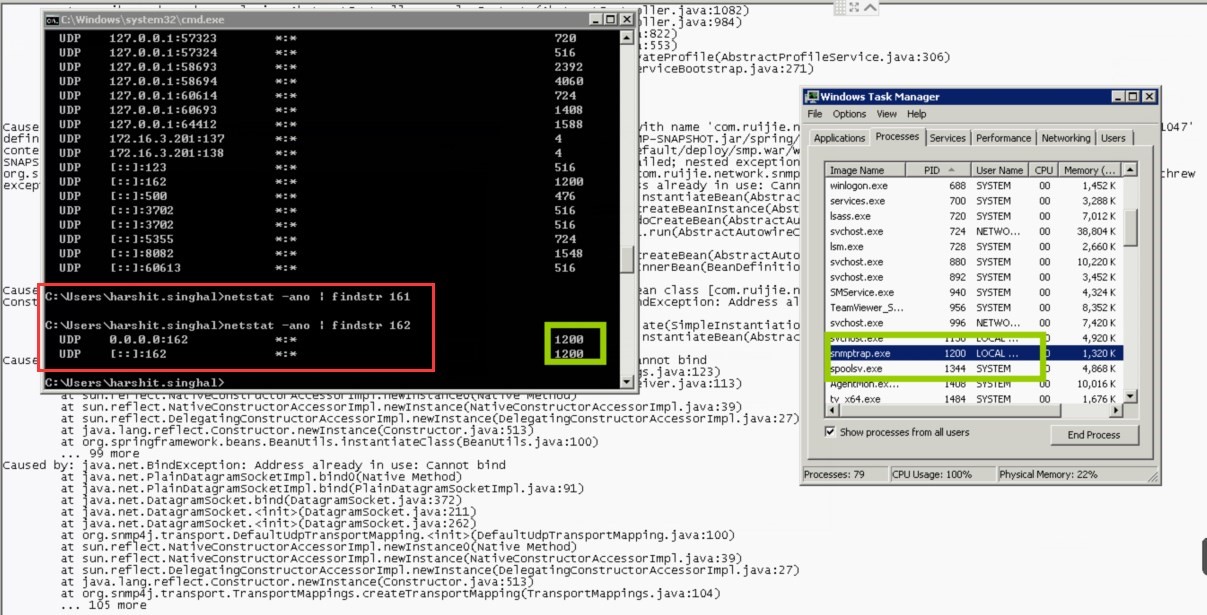The height and width of the screenshot is (615, 1207).
Task: Click the java.net.BindException 'Cannot bind' log line
Action: point(254,465)
